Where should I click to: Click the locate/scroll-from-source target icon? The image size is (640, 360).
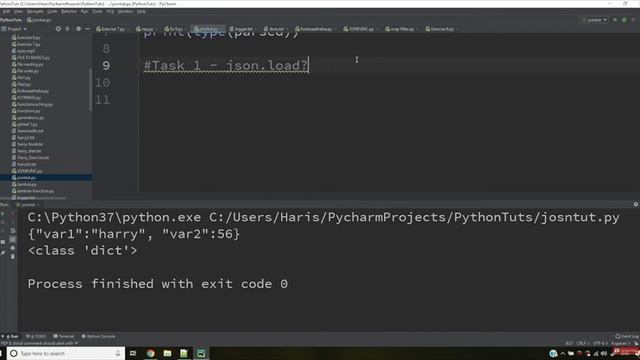tap(58, 29)
